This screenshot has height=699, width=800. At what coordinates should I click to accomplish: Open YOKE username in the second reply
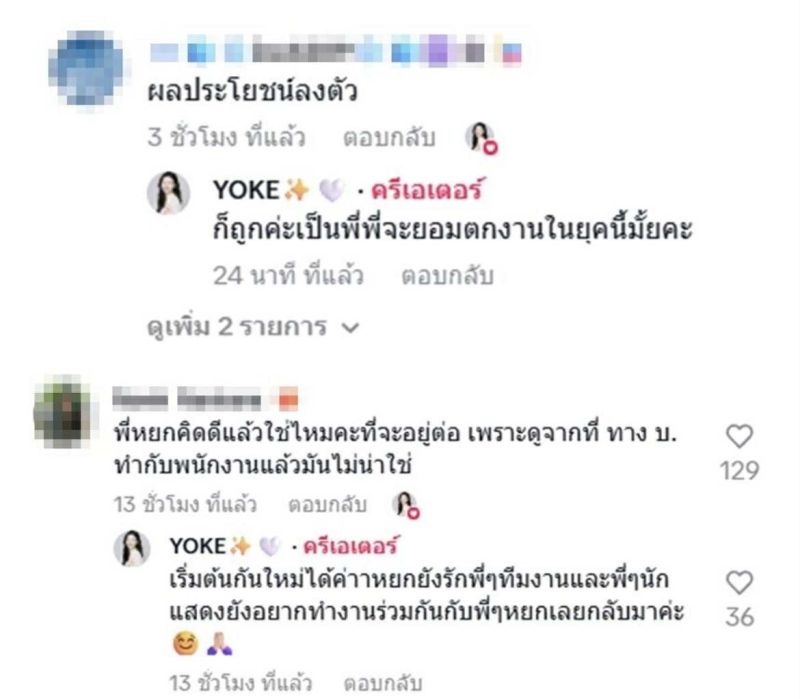pos(198,546)
